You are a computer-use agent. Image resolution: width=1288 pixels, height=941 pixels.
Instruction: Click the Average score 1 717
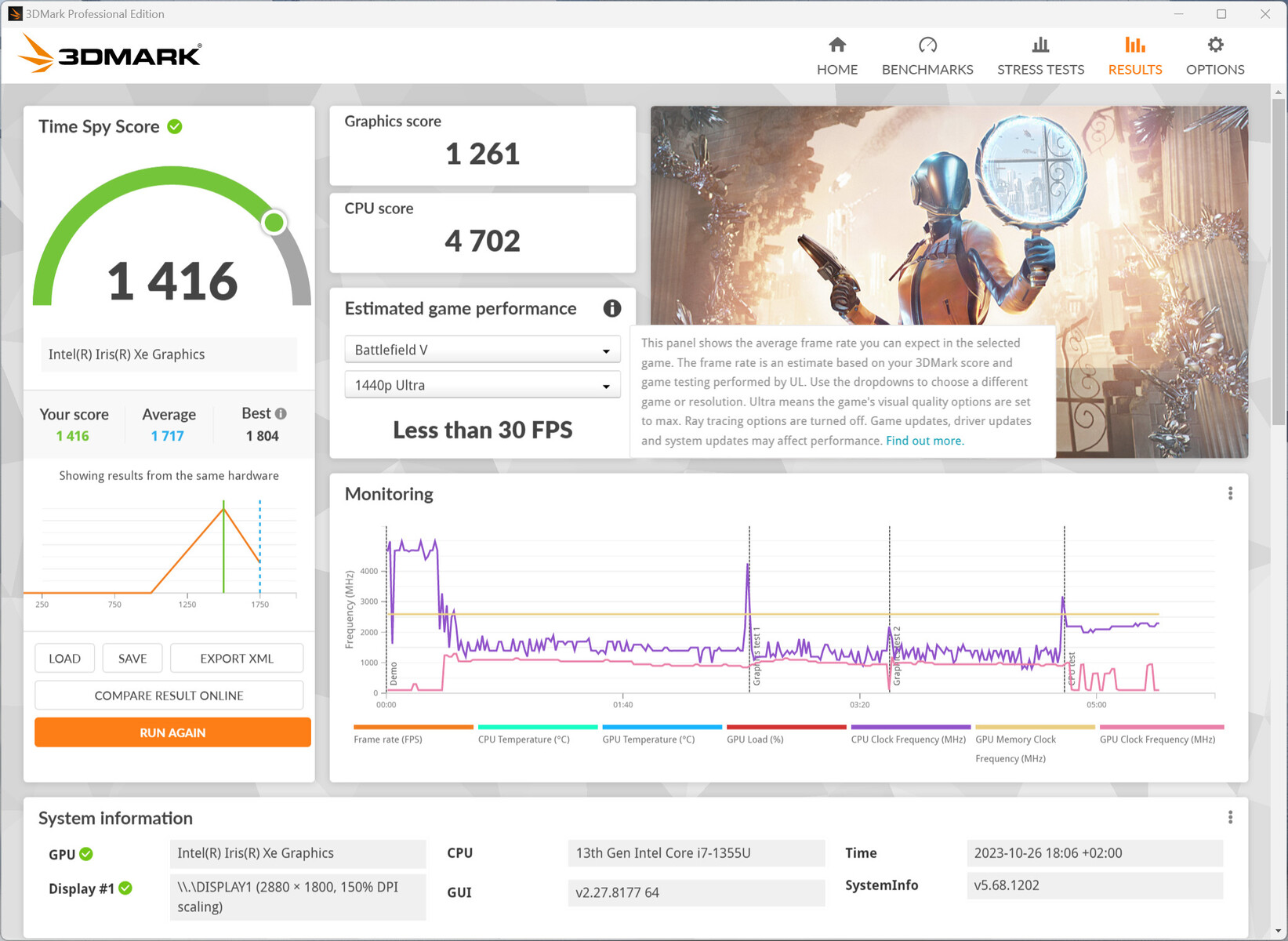(168, 436)
